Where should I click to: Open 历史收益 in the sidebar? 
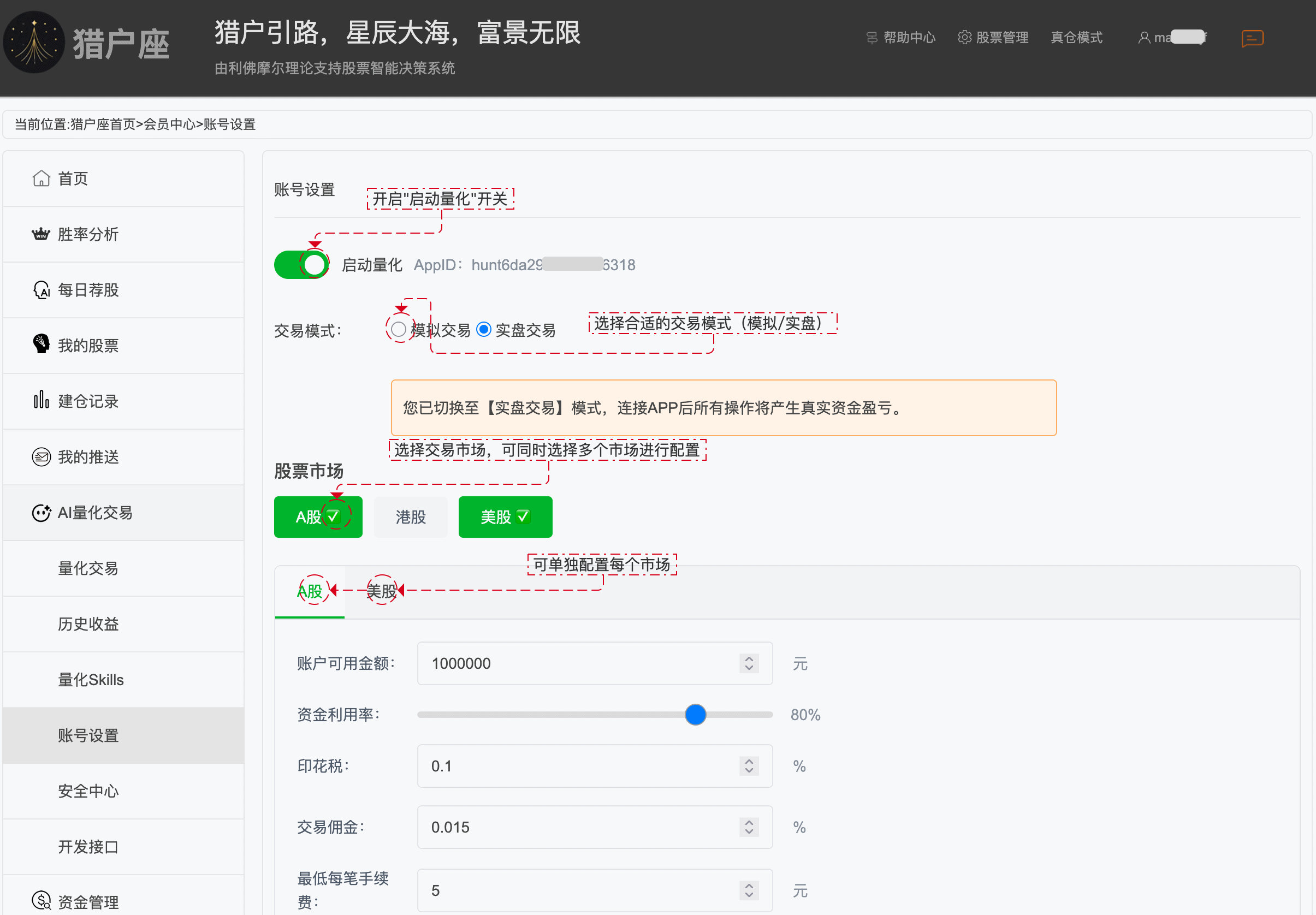click(123, 624)
